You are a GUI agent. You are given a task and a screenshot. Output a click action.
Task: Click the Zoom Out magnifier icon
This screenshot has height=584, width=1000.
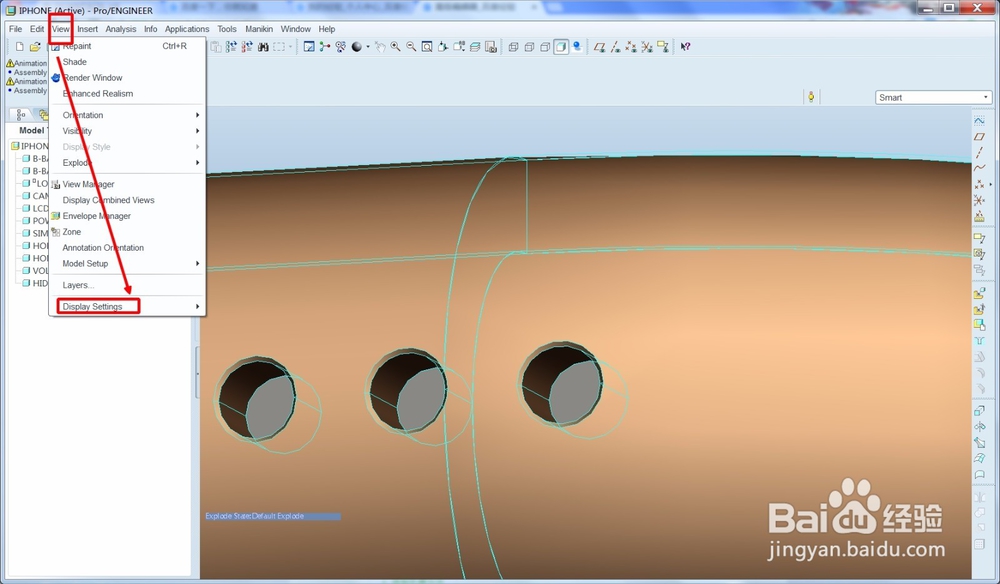tap(411, 47)
